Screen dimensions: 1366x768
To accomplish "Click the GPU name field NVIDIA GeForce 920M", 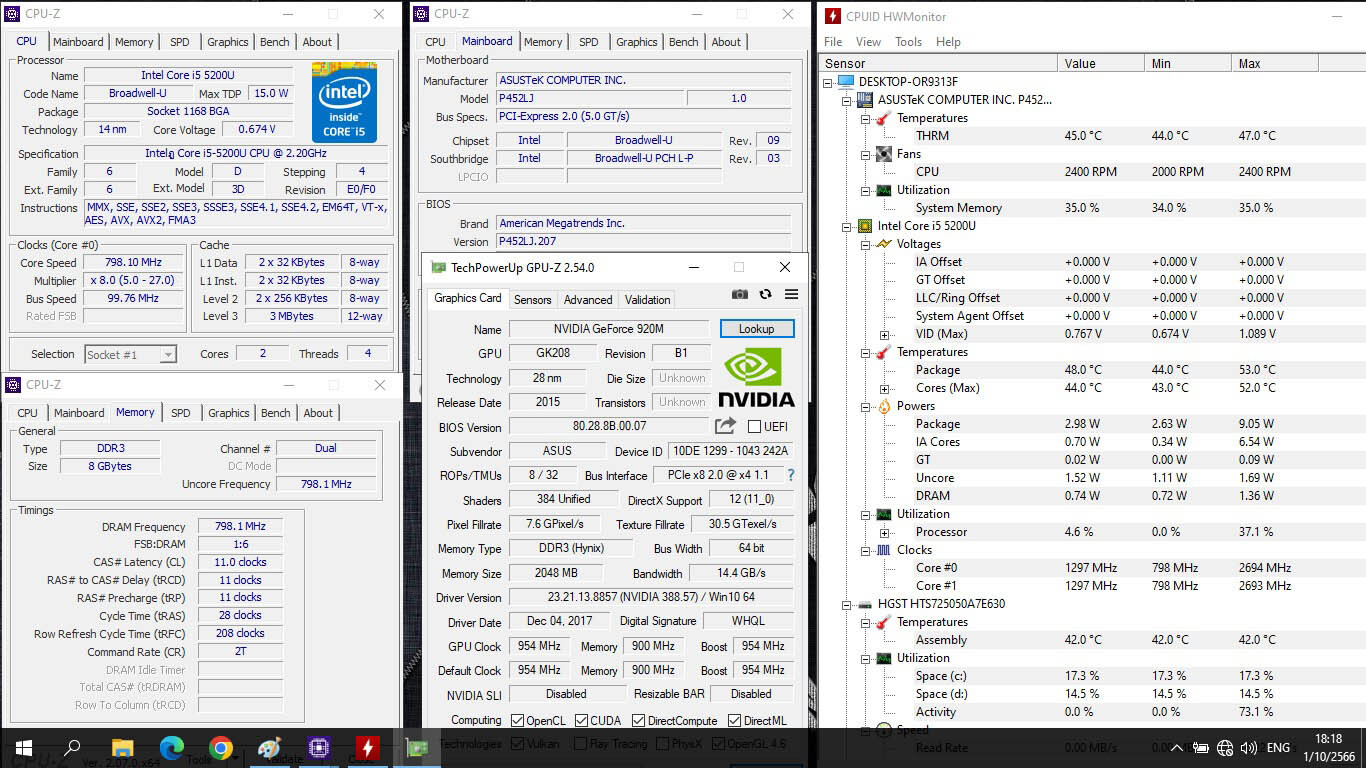I will (608, 329).
